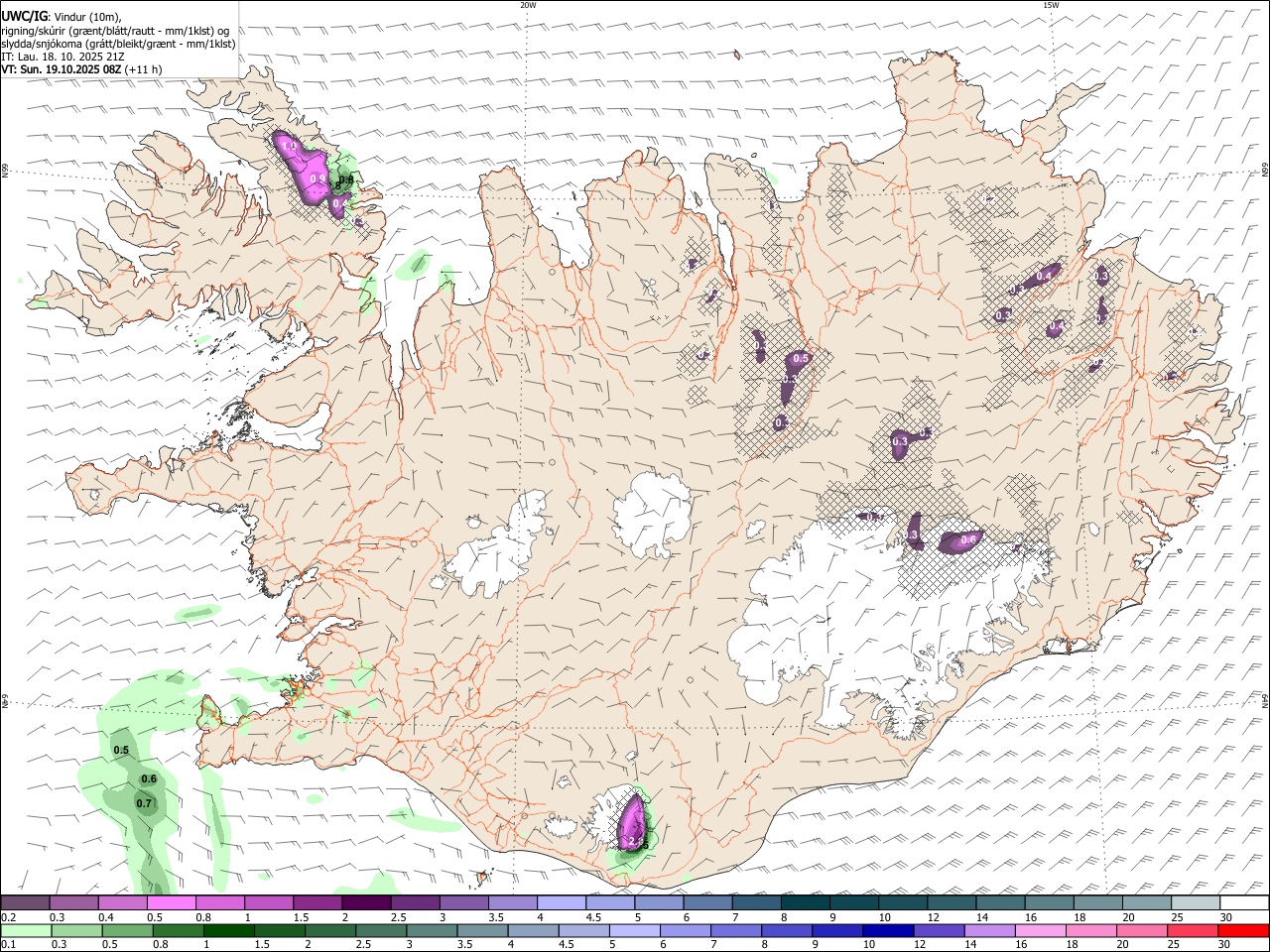Click the 0.7 rain value off southwest coast
Image resolution: width=1270 pixels, height=952 pixels.
(x=144, y=803)
